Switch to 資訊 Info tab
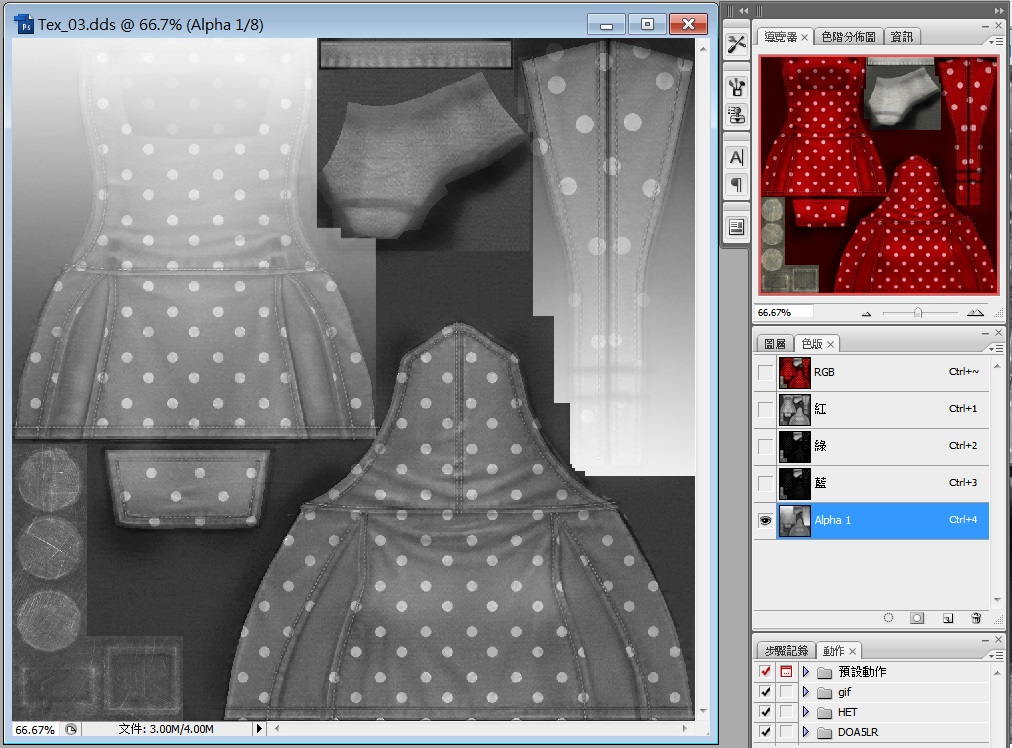The image size is (1012, 748). click(902, 37)
